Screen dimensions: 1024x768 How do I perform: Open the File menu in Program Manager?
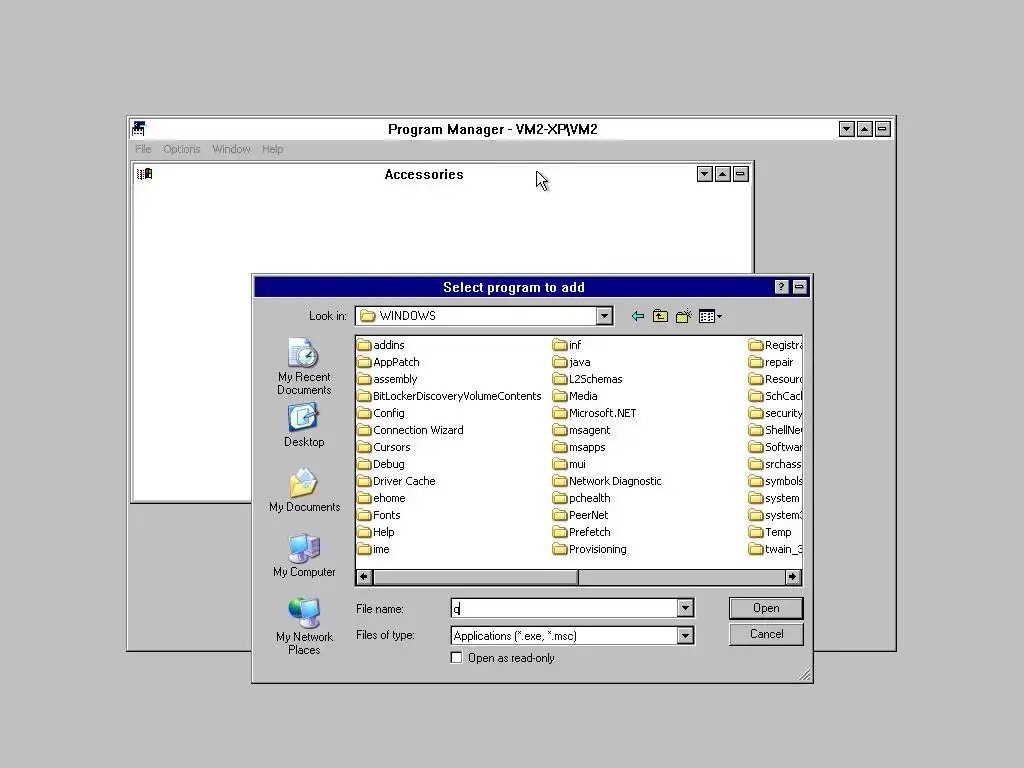click(x=143, y=149)
